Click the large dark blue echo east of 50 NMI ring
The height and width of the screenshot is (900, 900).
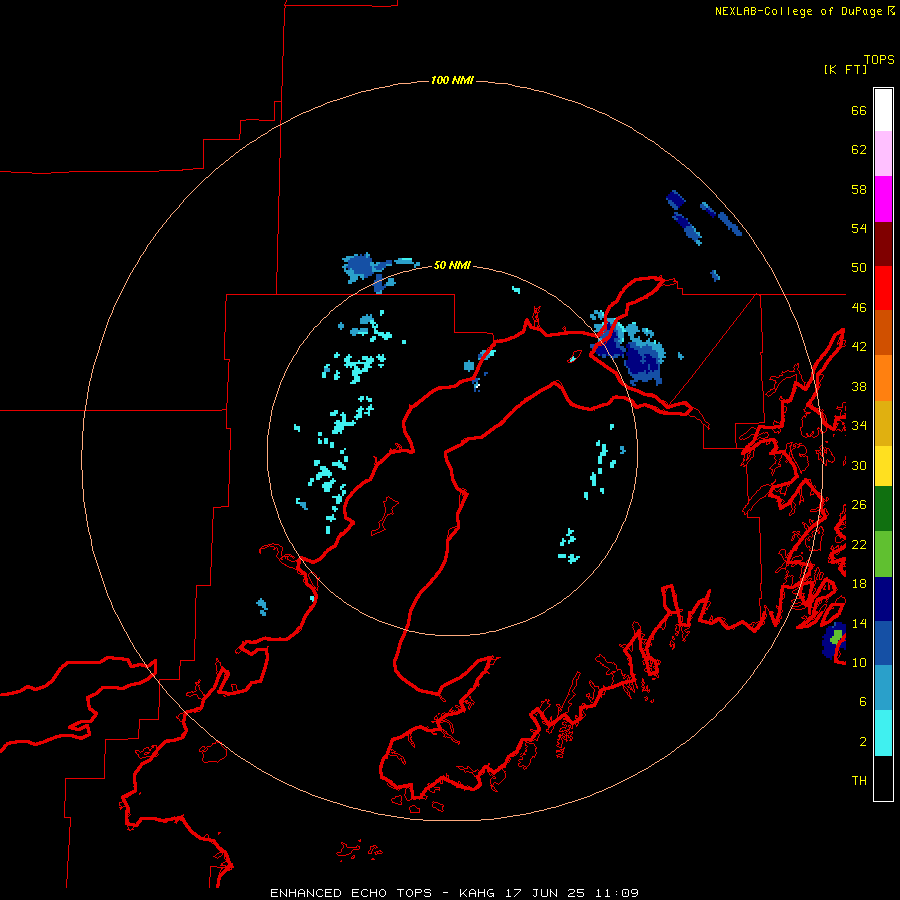click(643, 357)
